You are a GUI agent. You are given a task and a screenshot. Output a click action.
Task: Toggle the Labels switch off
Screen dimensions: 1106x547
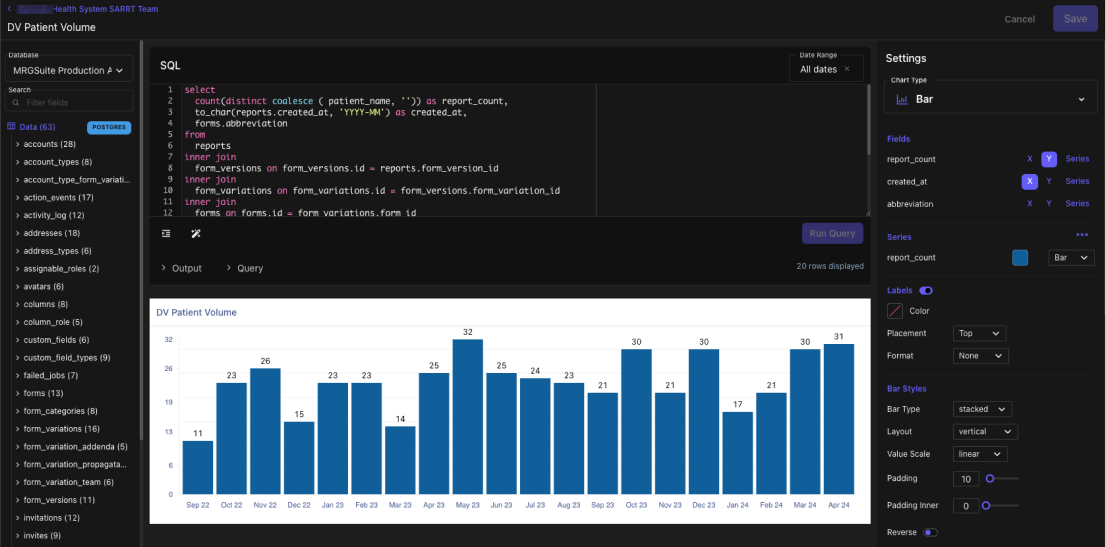click(x=926, y=291)
